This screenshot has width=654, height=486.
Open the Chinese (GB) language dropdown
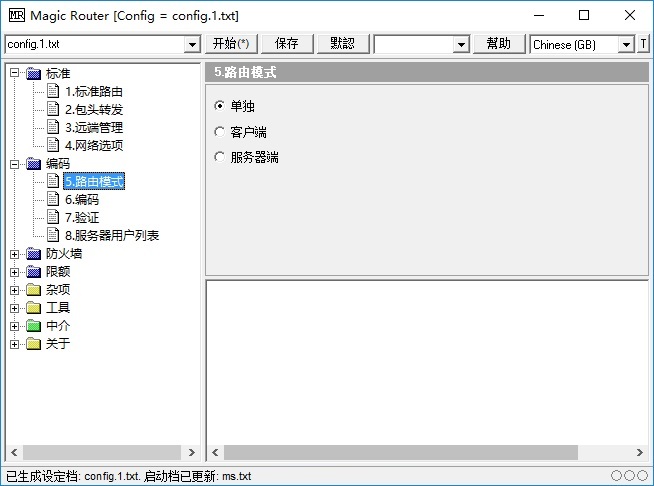(x=626, y=45)
